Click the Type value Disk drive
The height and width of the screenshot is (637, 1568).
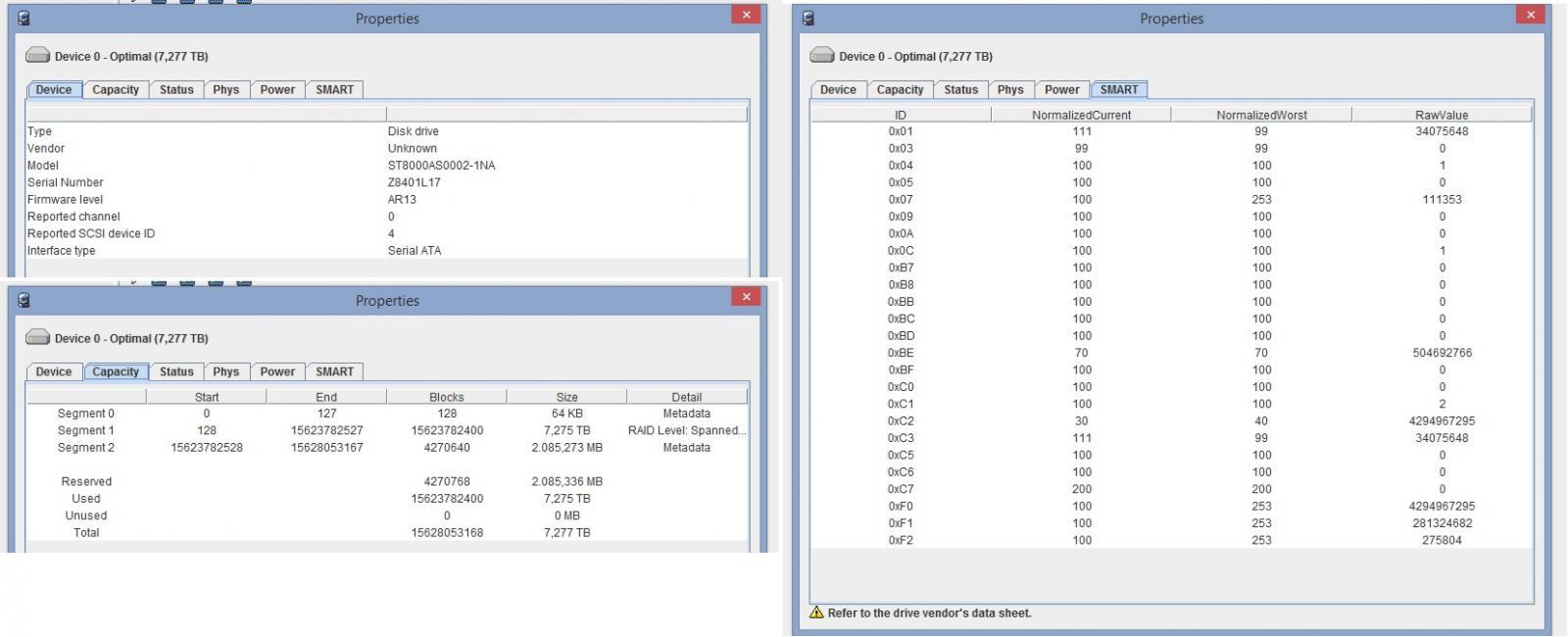coord(414,131)
